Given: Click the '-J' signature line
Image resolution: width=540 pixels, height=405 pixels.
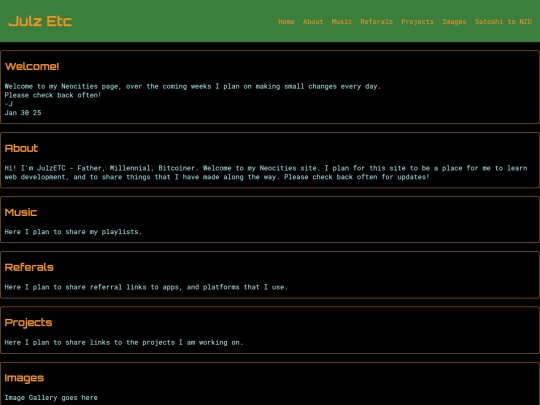Looking at the screenshot, I should [x=9, y=104].
